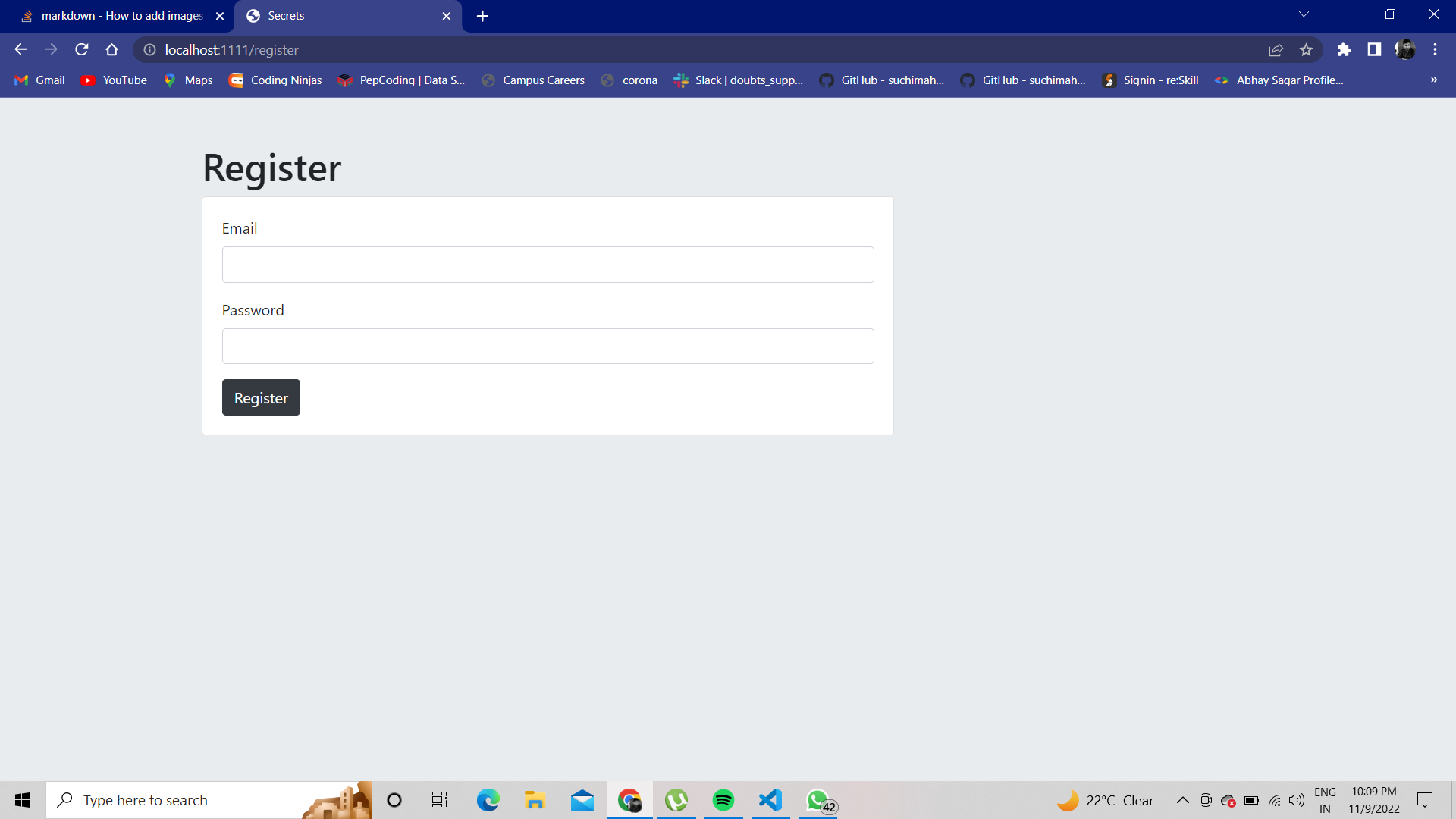Open the browser home page
The height and width of the screenshot is (819, 1456).
coord(112,50)
